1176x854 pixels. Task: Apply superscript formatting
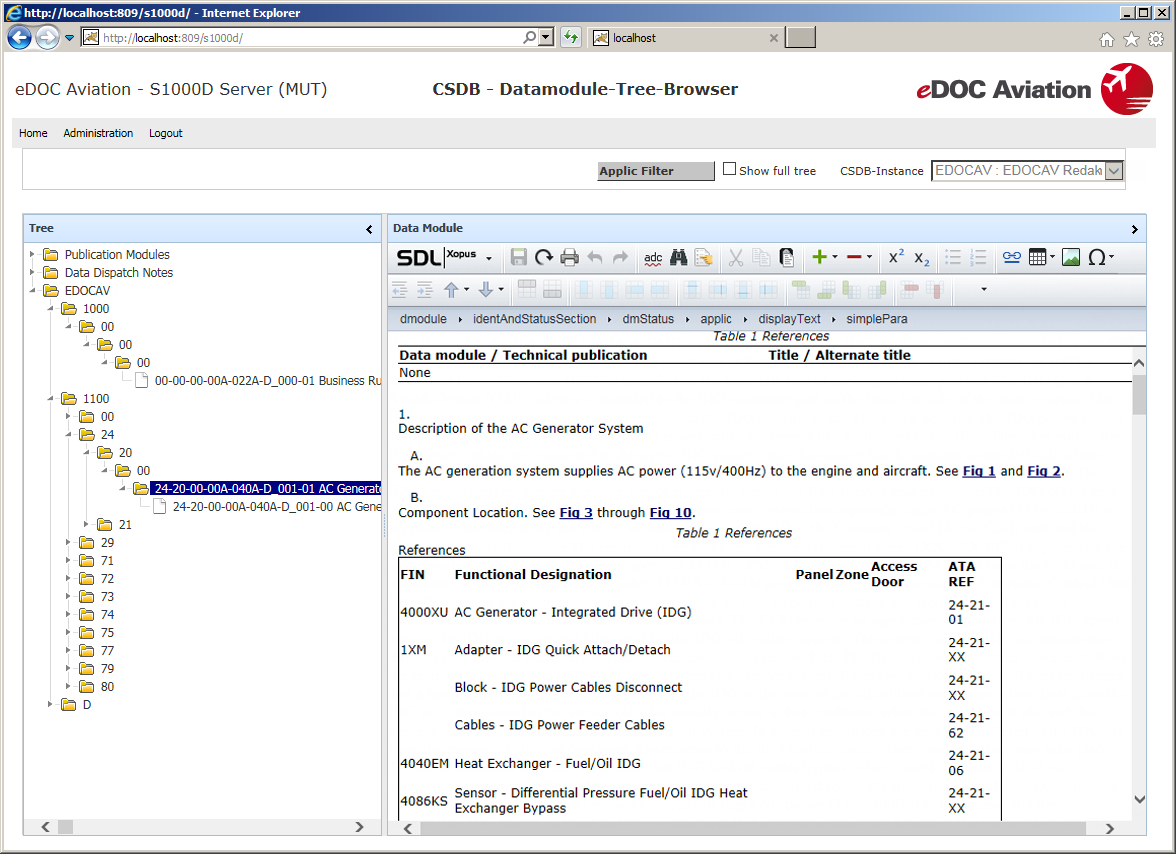click(x=896, y=258)
